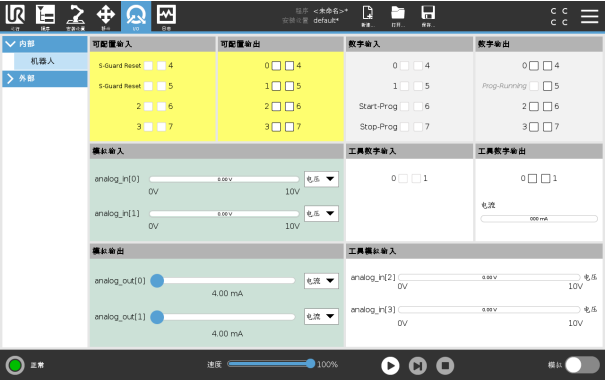This screenshot has height=382, width=609.
Task: Click the New program file icon
Action: click(x=367, y=16)
